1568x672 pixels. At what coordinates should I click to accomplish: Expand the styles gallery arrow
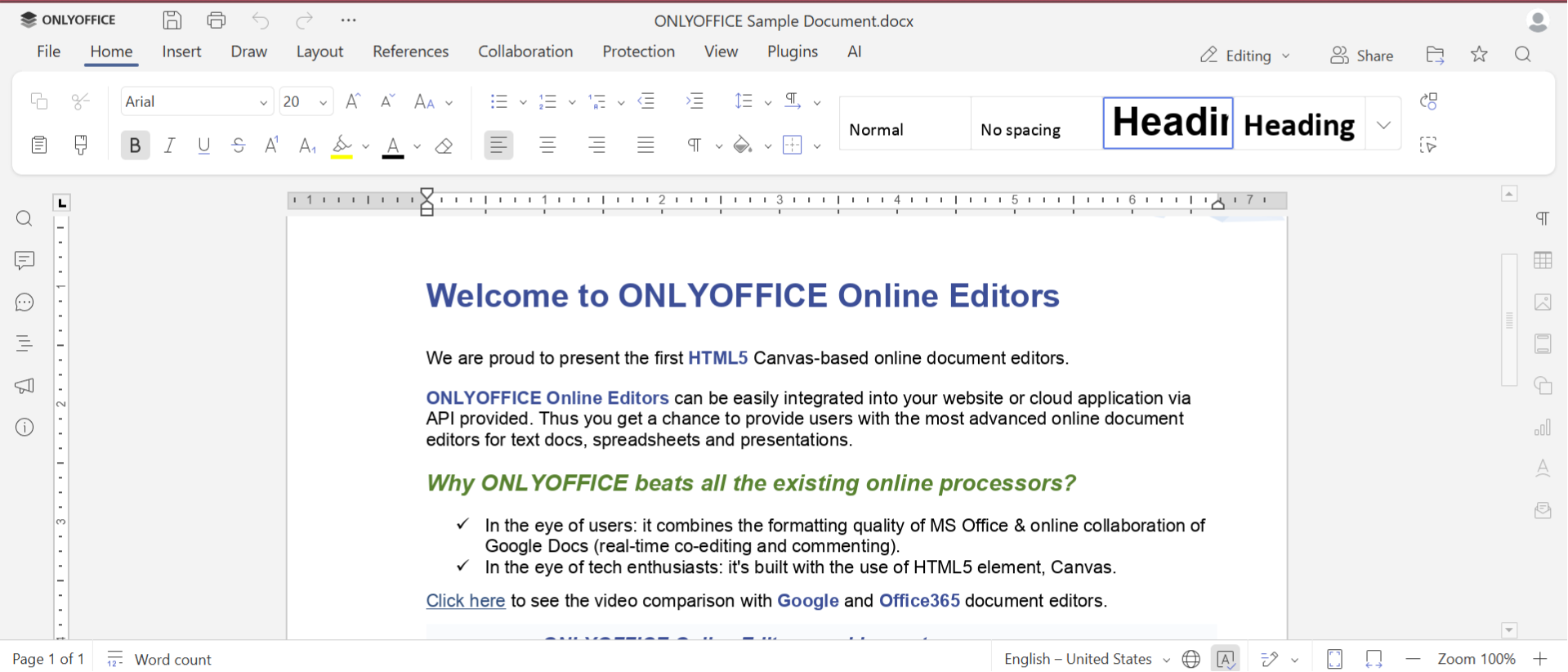[x=1383, y=125]
